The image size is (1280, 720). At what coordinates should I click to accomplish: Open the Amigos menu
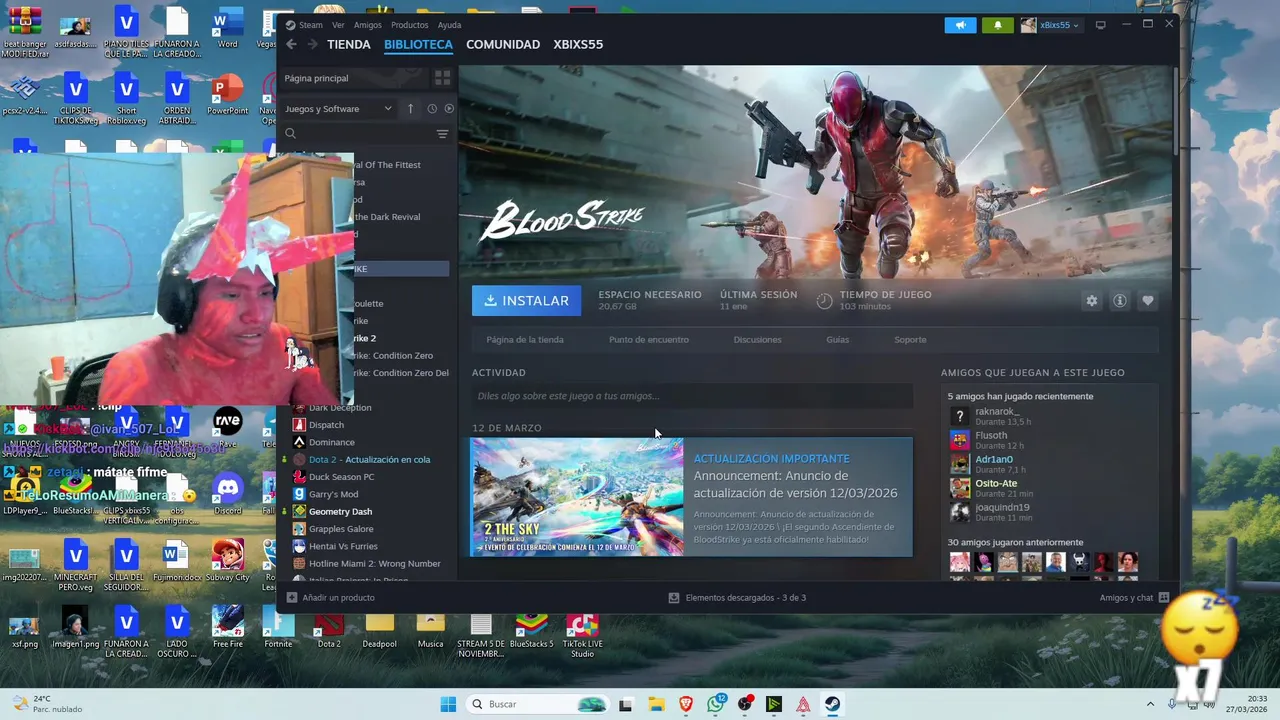coord(367,25)
